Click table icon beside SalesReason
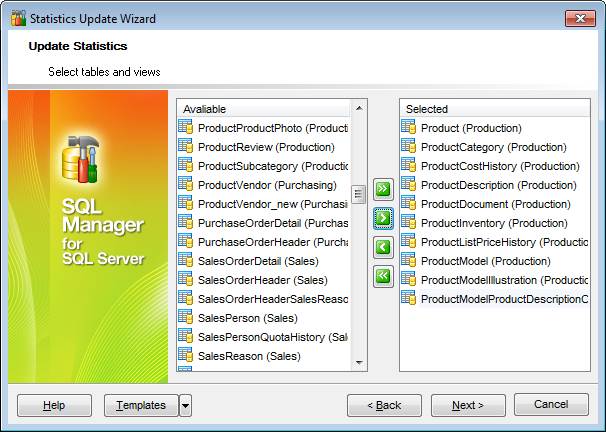The width and height of the screenshot is (606, 432). coord(186,355)
